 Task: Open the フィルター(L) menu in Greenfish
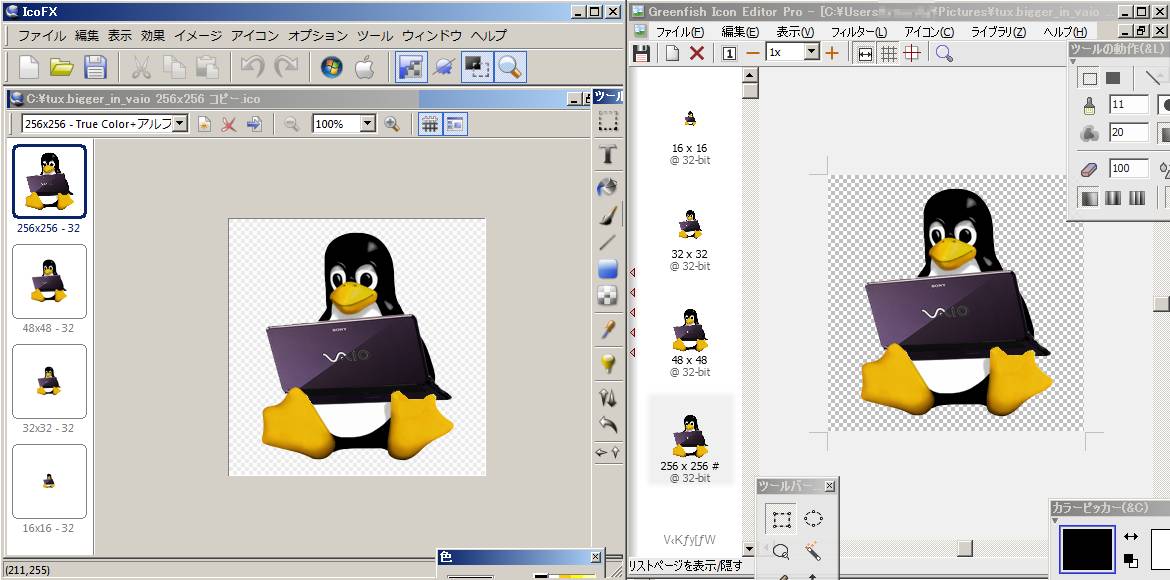coord(859,32)
